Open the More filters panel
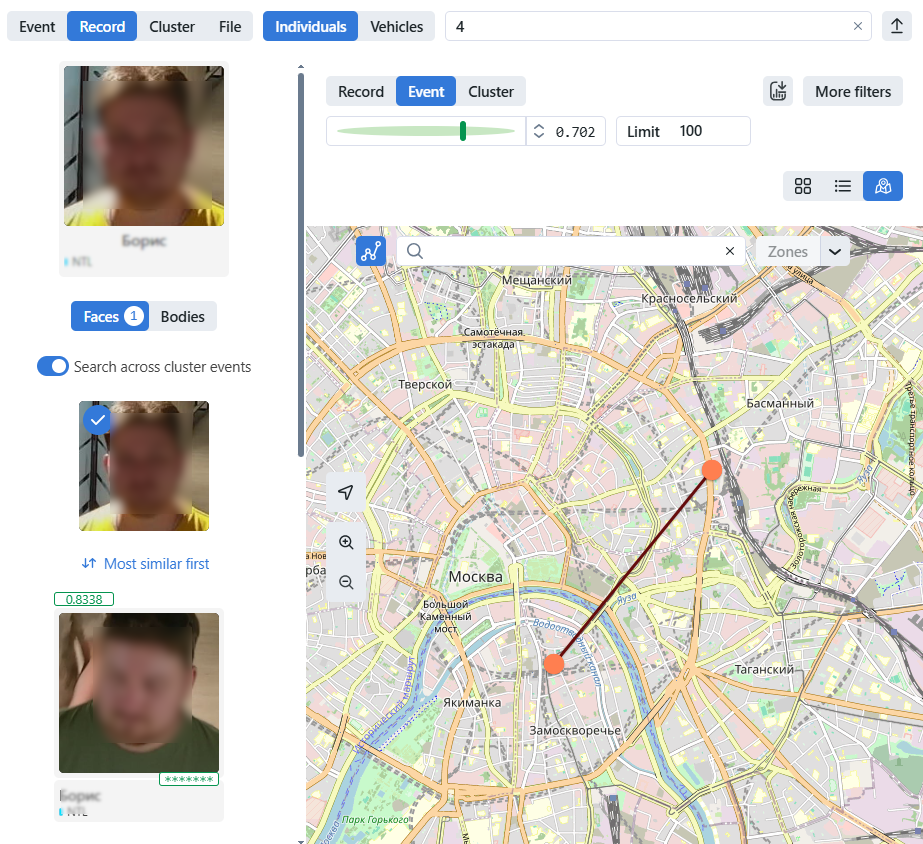This screenshot has width=923, height=844. 852,91
